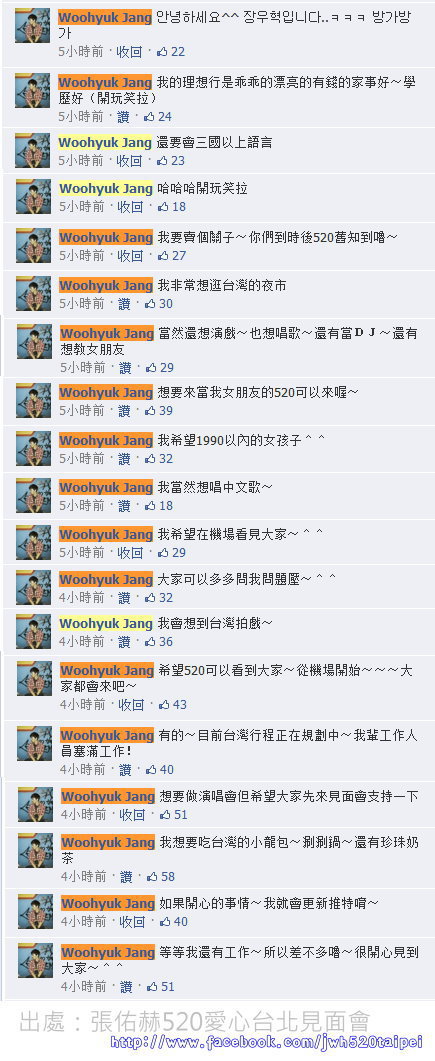The image size is (435, 1061).
Task: Unlike the Korean greeting comment via 收回
Action: (129, 51)
